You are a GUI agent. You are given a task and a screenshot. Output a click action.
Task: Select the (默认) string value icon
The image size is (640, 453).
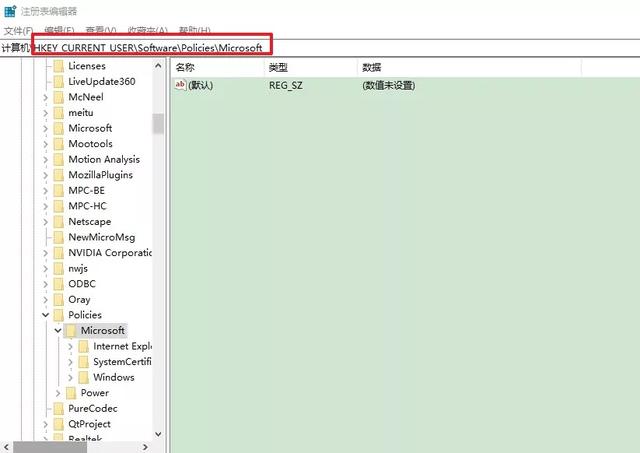180,84
